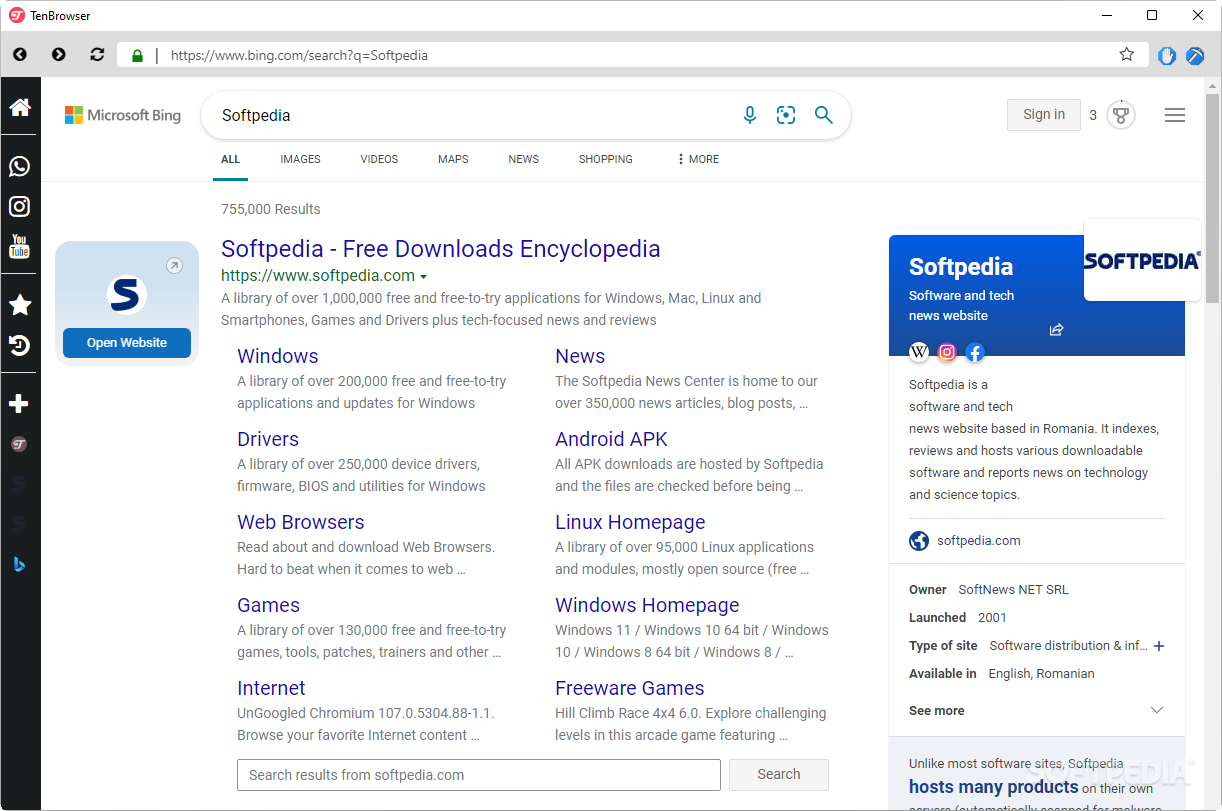Open Bing hamburger menu

(x=1175, y=115)
